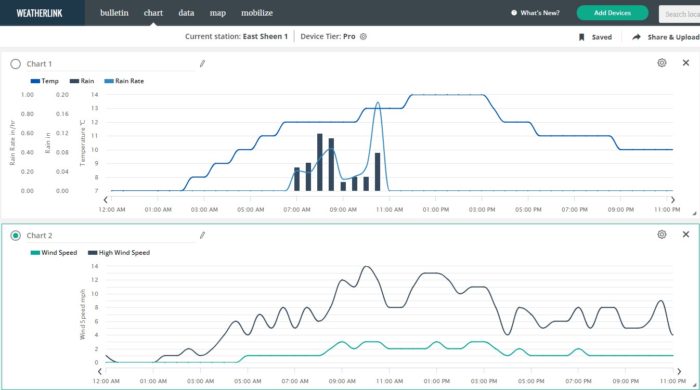Click the Add Devices button
Viewport: 700px width, 390px height.
click(x=612, y=13)
